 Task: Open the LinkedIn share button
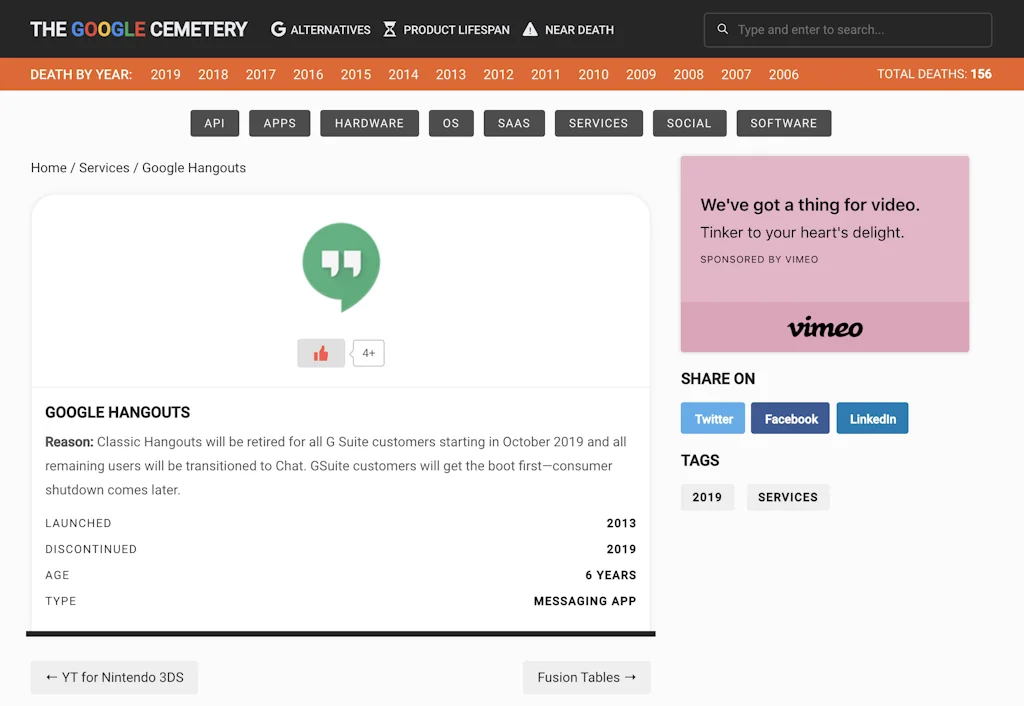(872, 418)
